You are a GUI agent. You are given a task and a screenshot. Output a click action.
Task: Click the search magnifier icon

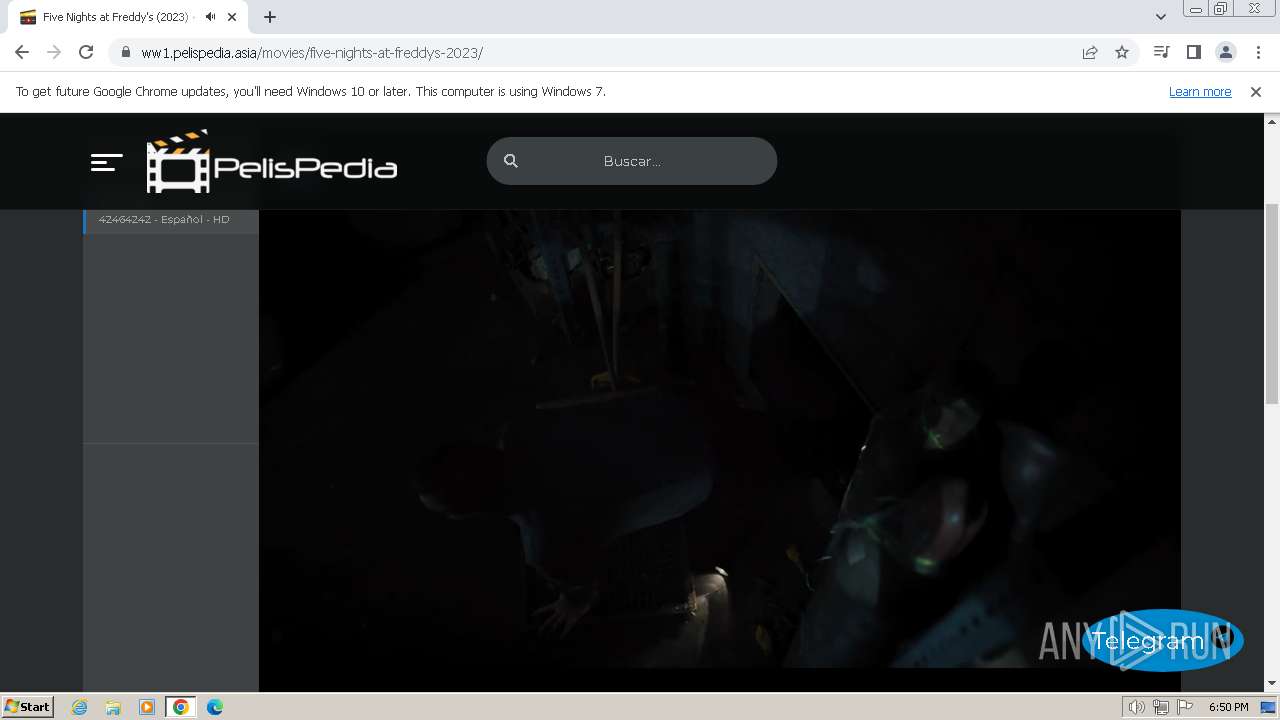pyautogui.click(x=511, y=161)
